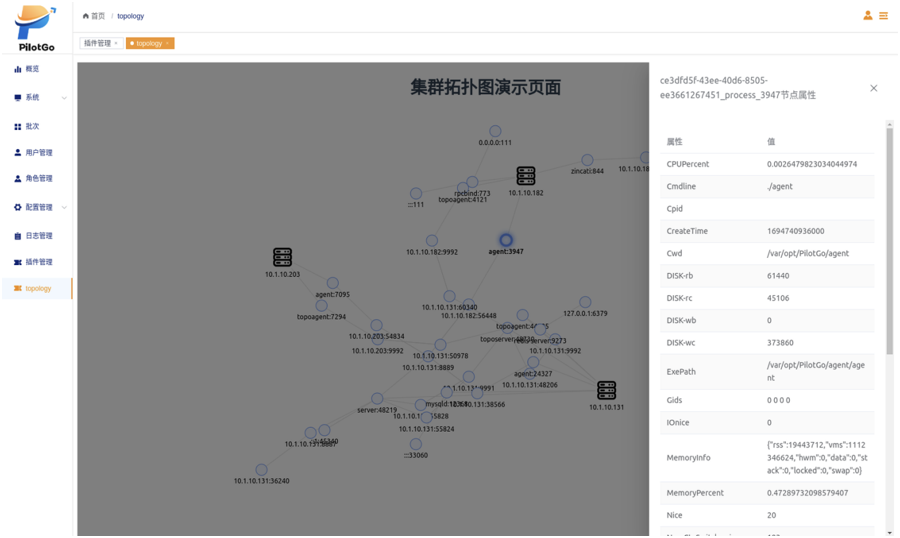Image resolution: width=900 pixels, height=538 pixels.
Task: Expand the 系统 submenu chevron
Action: click(x=64, y=98)
